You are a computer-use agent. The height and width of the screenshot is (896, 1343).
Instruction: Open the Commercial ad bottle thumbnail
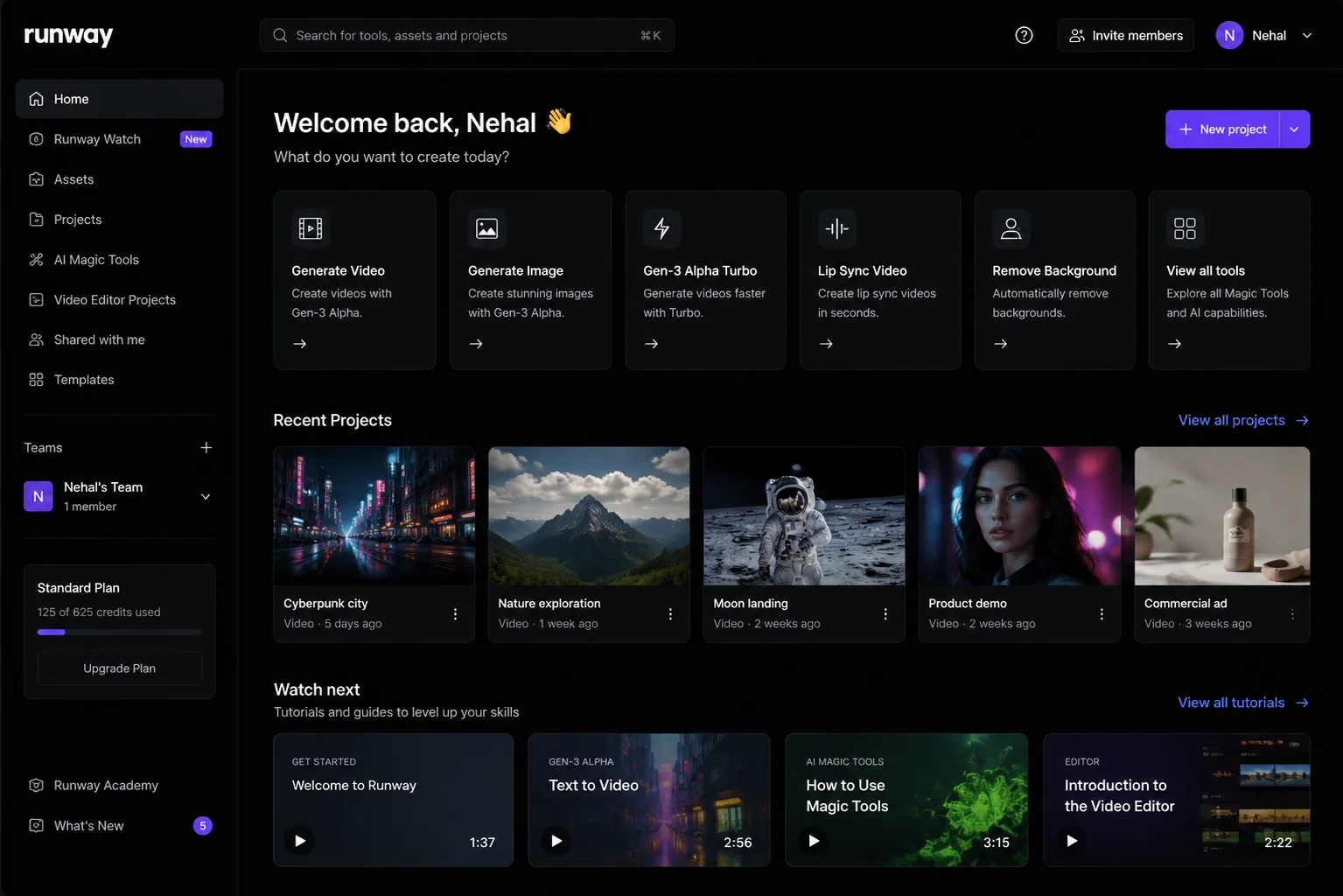[x=1222, y=516]
